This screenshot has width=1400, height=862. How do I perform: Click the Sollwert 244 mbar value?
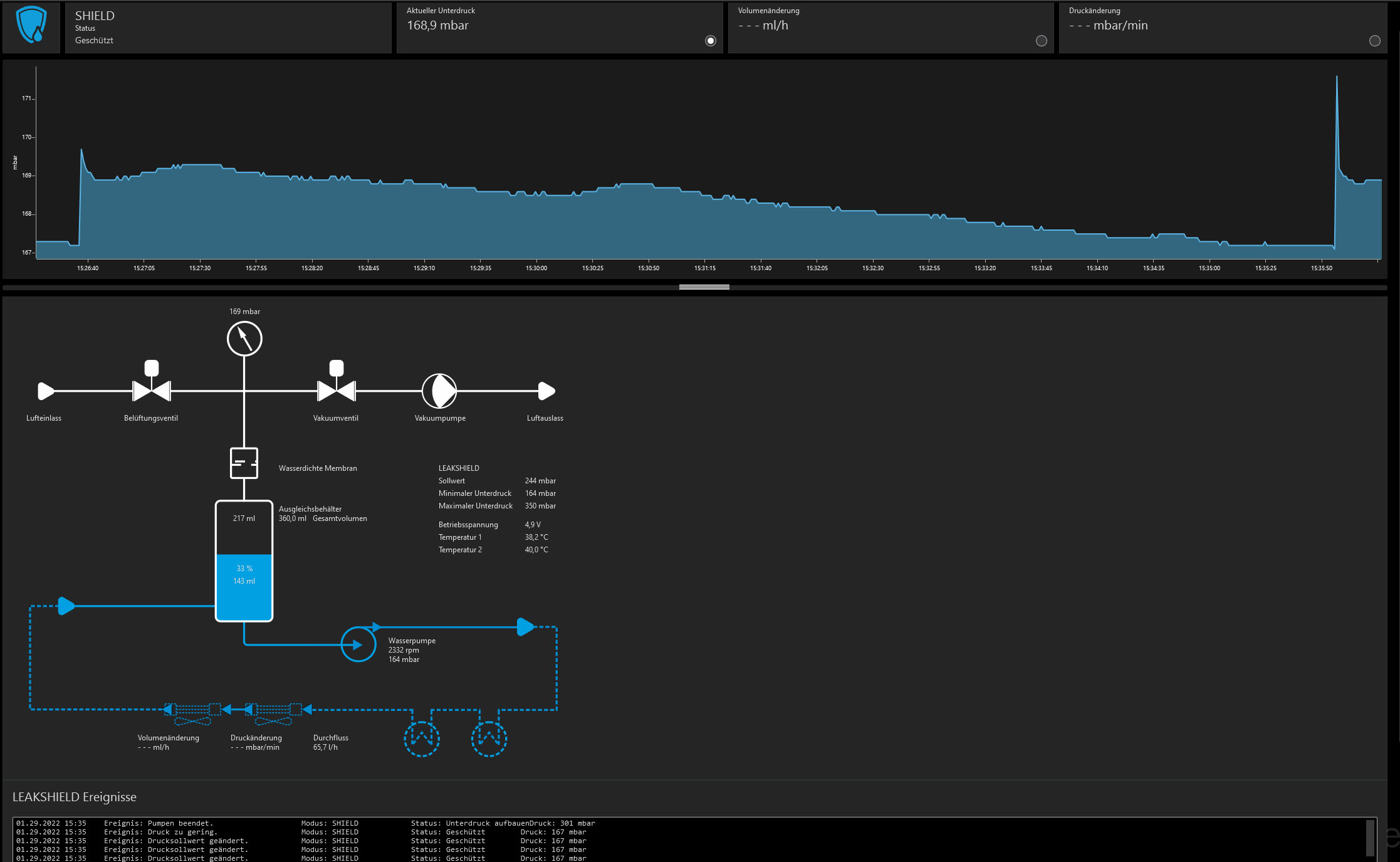click(540, 481)
